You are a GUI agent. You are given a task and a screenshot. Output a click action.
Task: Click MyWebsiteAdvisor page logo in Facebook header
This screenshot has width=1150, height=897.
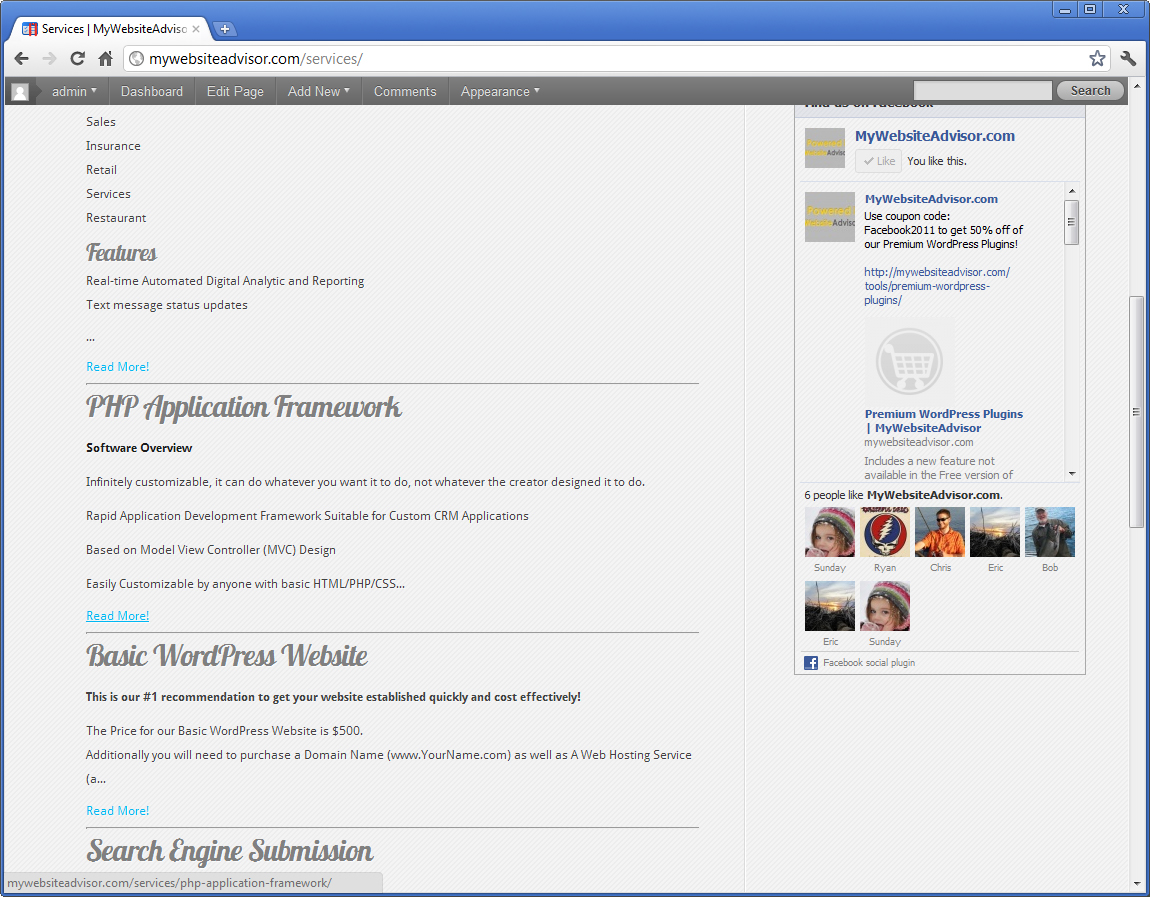pyautogui.click(x=824, y=148)
